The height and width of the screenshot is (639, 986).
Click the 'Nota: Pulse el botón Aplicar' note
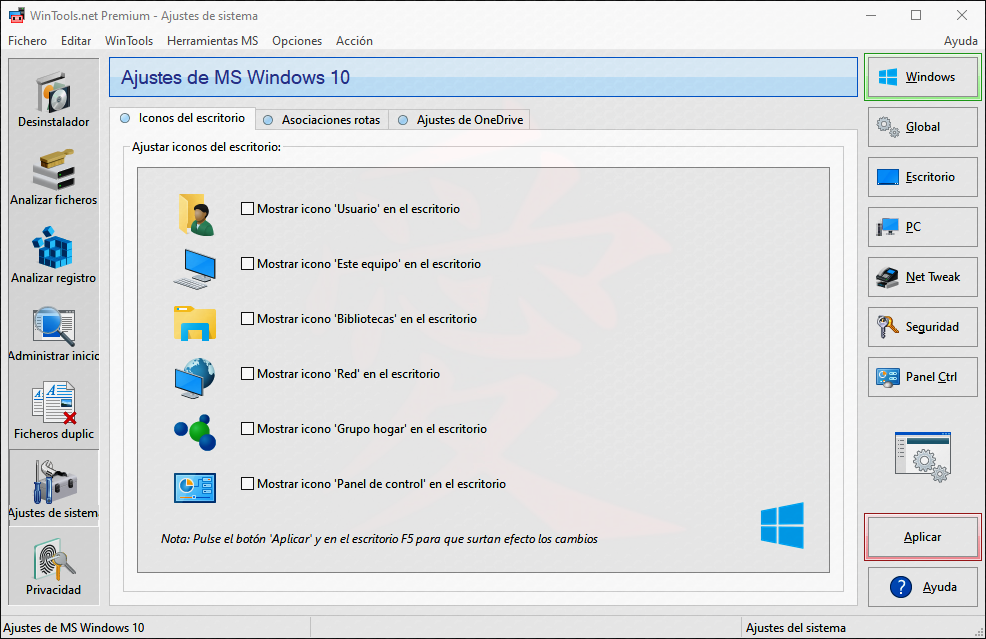pos(379,539)
